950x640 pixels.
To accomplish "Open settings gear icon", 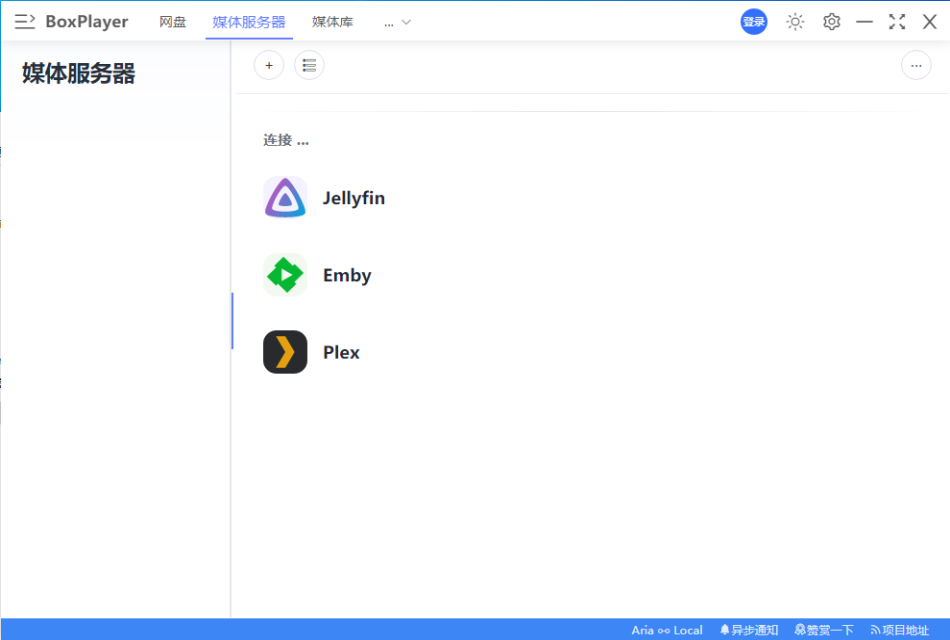I will point(831,22).
